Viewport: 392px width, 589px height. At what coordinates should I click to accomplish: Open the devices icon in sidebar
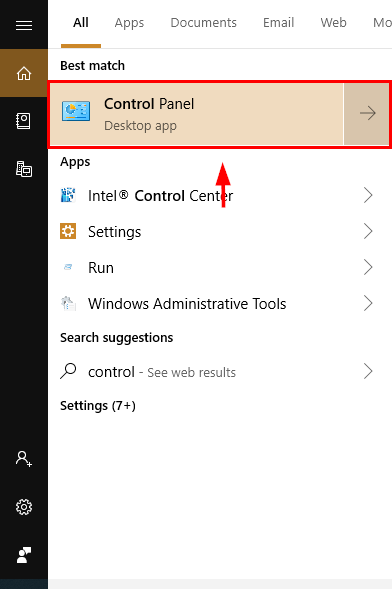tap(24, 169)
